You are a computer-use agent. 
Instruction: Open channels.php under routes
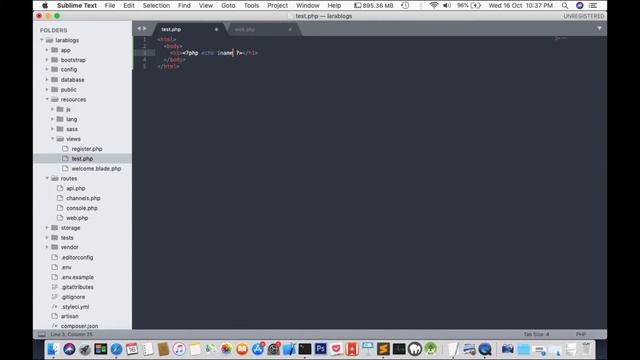tap(83, 198)
